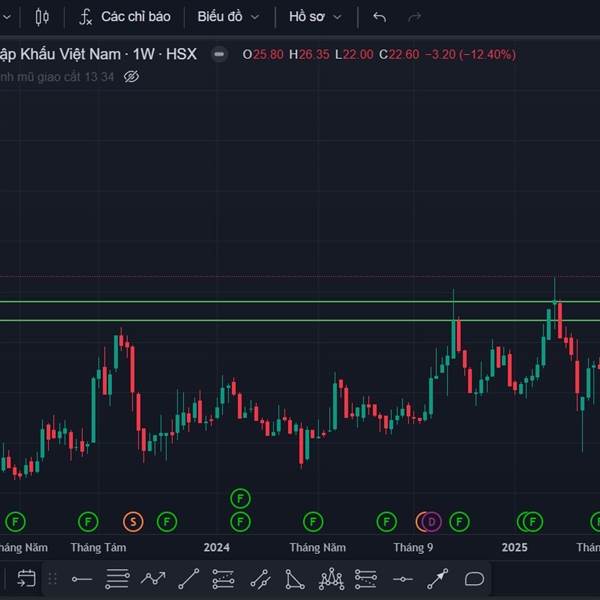Select the rounded shape lasso tool
This screenshot has width=600, height=600.
coord(474,579)
